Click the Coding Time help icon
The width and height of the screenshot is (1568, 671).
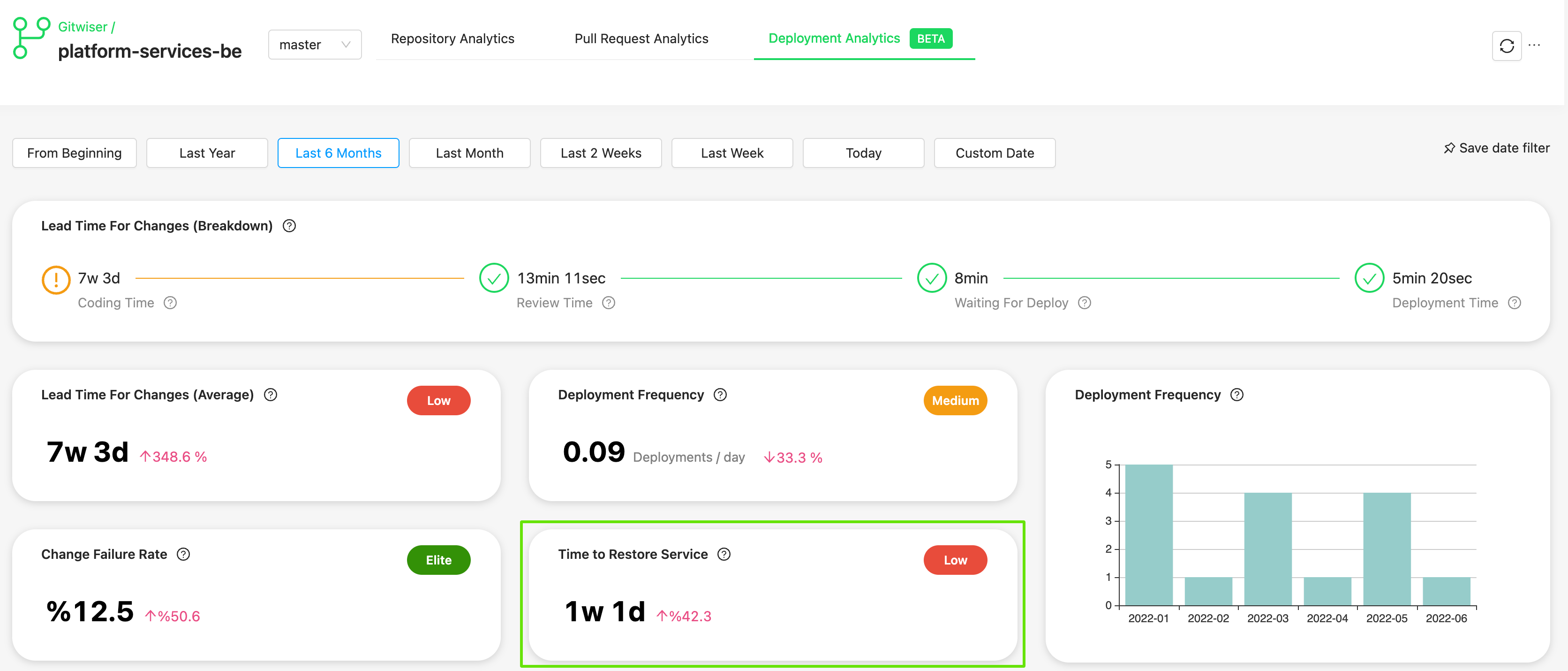[170, 303]
